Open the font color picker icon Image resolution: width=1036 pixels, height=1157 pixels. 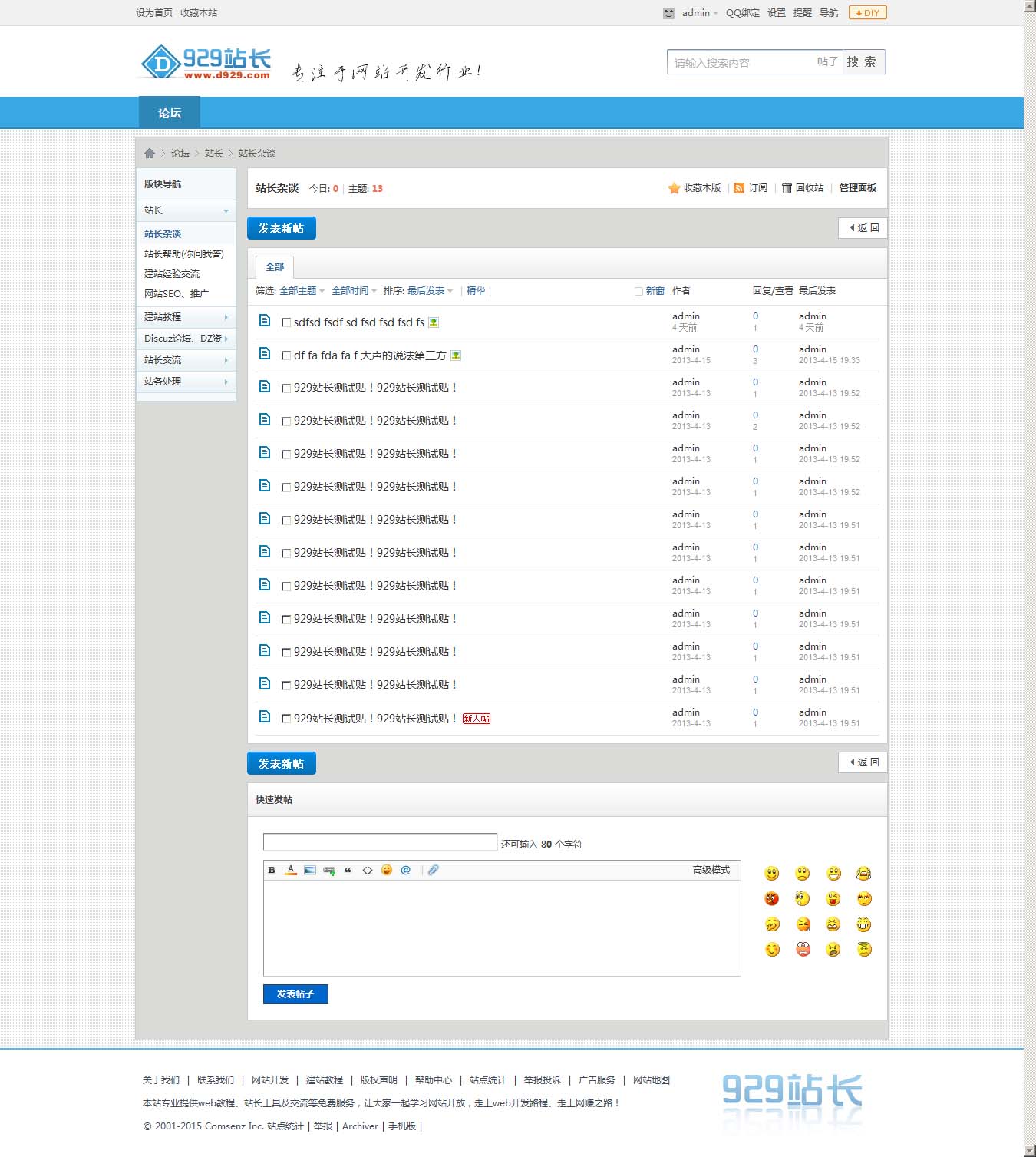(291, 870)
